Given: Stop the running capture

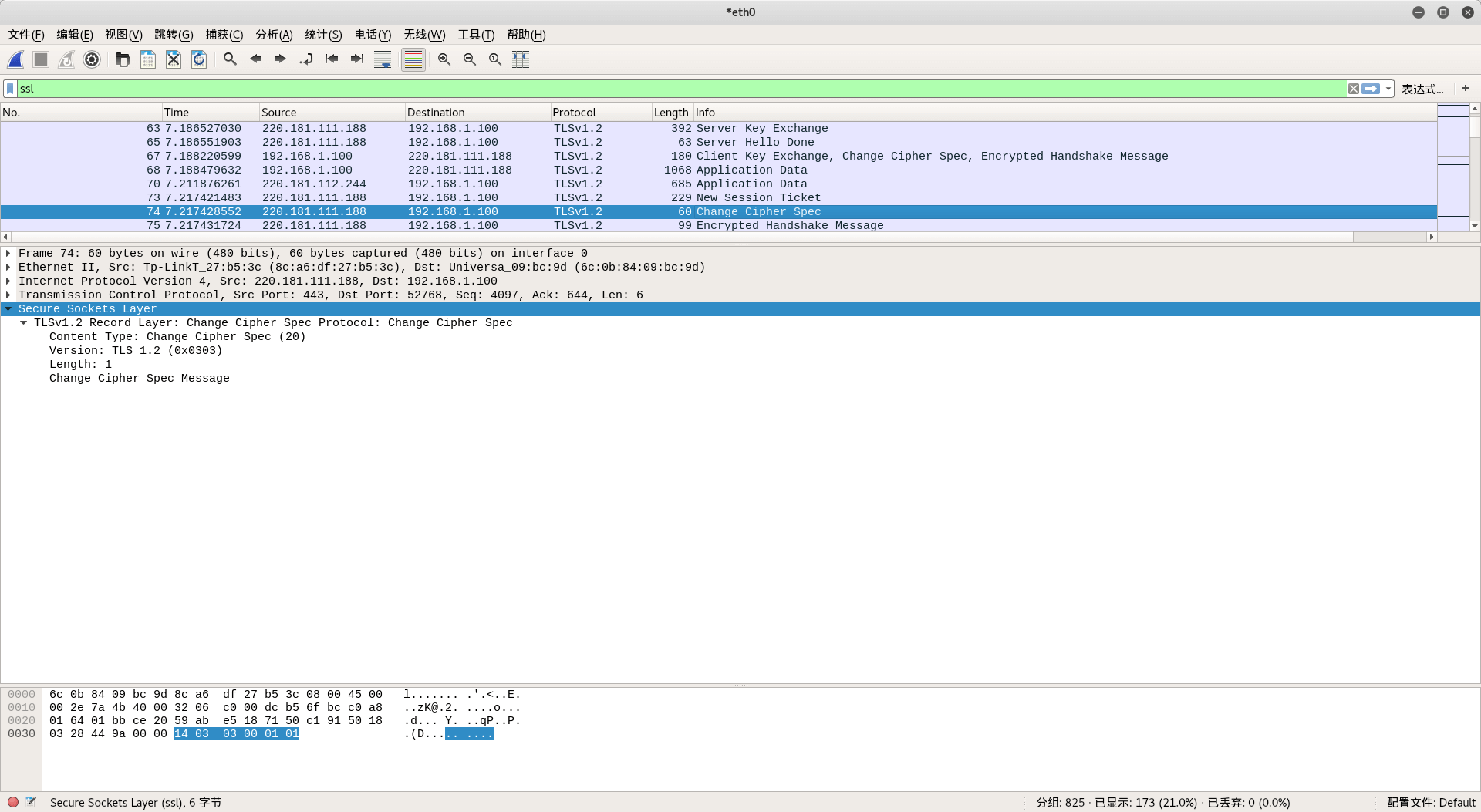Looking at the screenshot, I should pyautogui.click(x=41, y=59).
